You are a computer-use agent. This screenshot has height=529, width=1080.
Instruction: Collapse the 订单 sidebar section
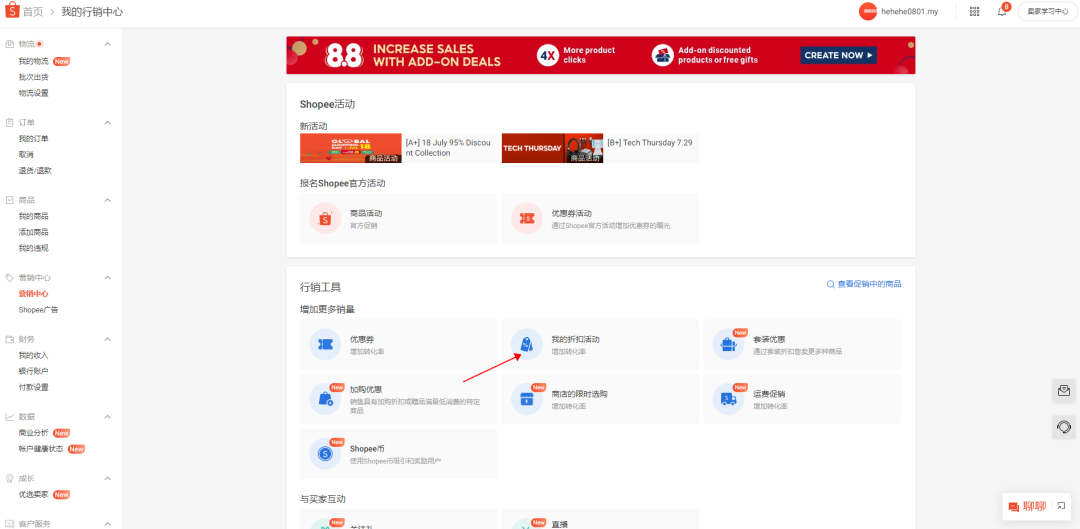107,123
